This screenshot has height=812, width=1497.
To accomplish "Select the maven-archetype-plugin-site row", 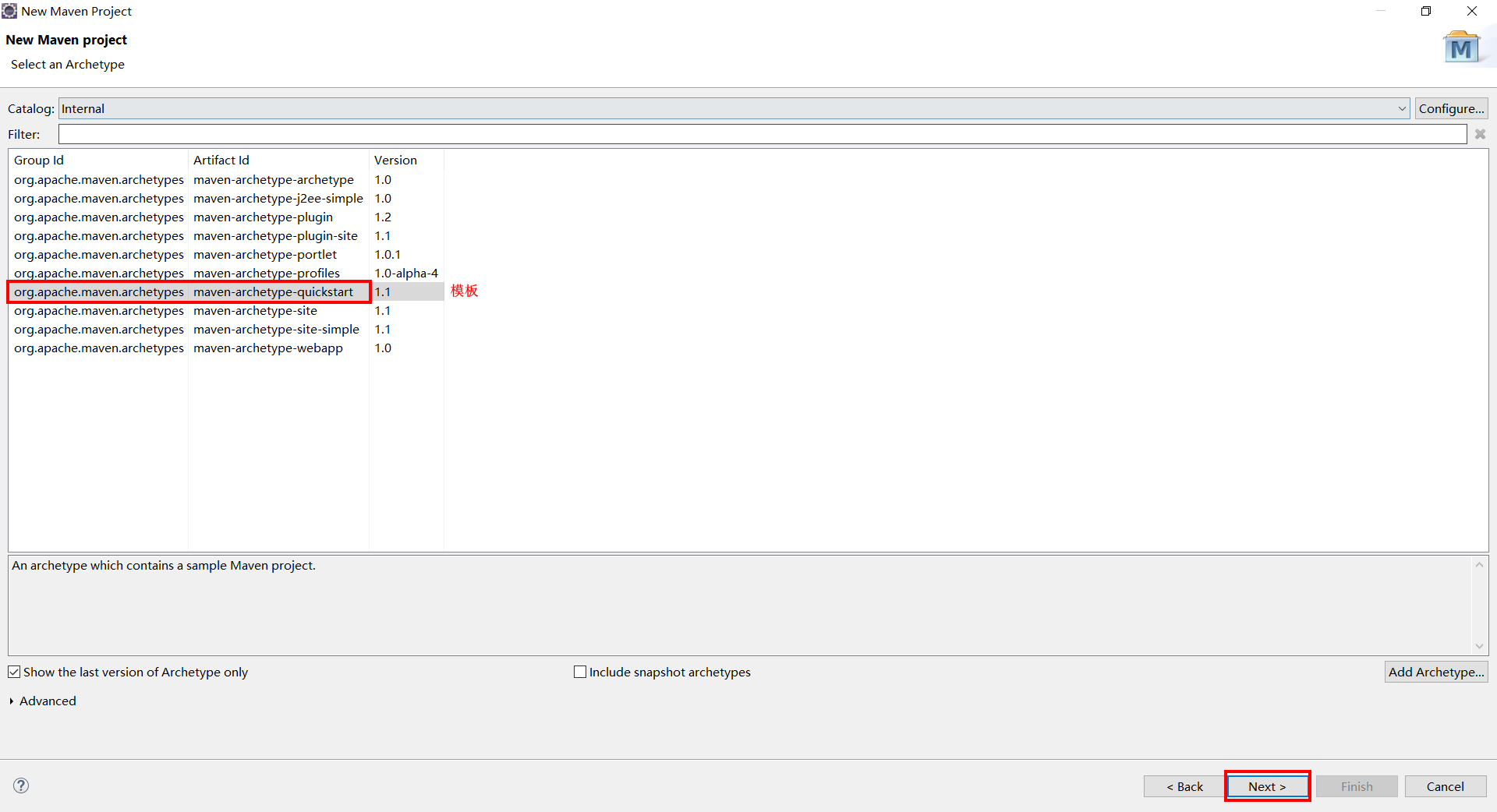I will [226, 235].
